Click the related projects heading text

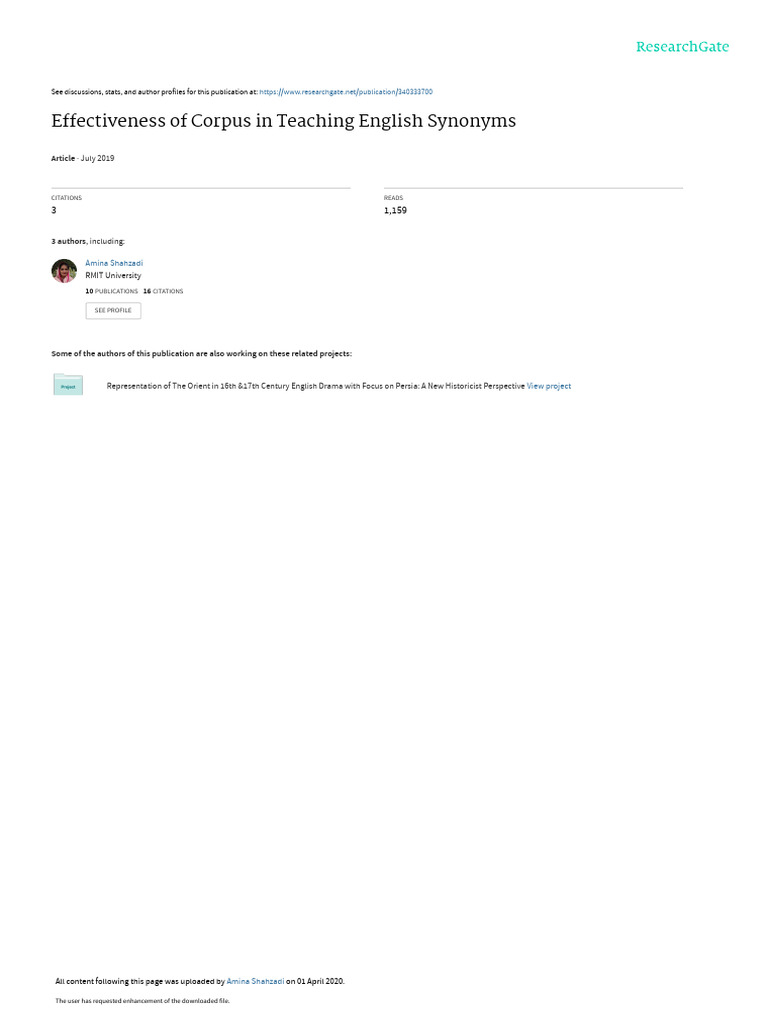pyautogui.click(x=201, y=353)
